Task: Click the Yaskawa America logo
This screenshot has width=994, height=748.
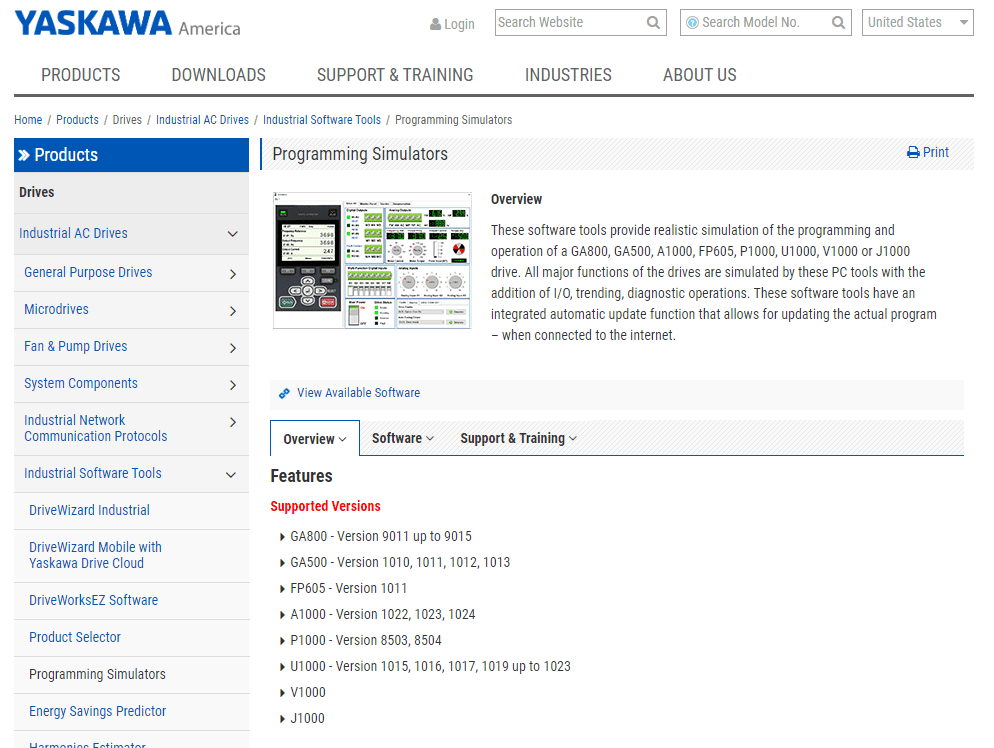Action: (x=127, y=23)
